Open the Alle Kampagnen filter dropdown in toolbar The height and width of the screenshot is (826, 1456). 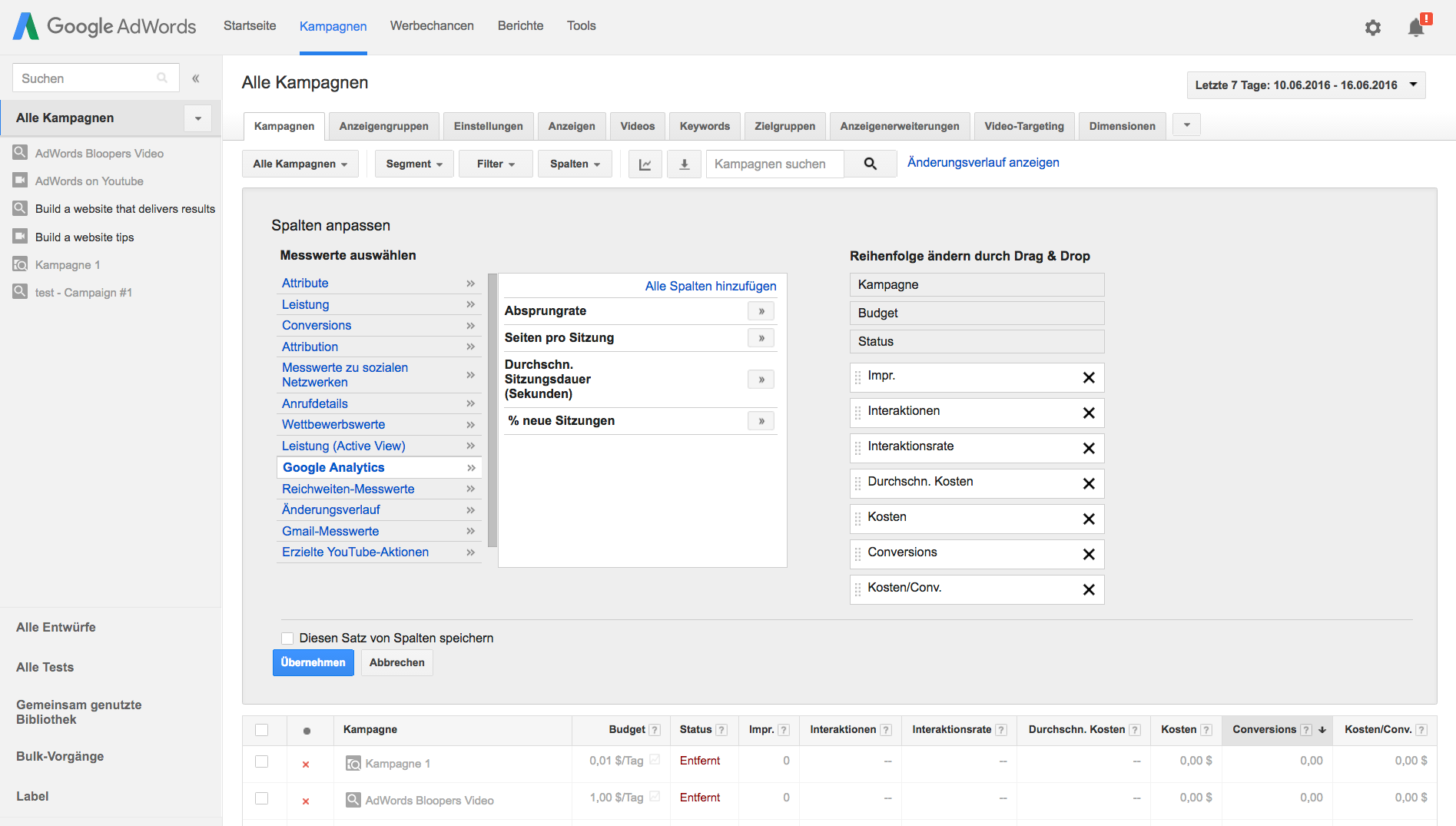pos(300,164)
